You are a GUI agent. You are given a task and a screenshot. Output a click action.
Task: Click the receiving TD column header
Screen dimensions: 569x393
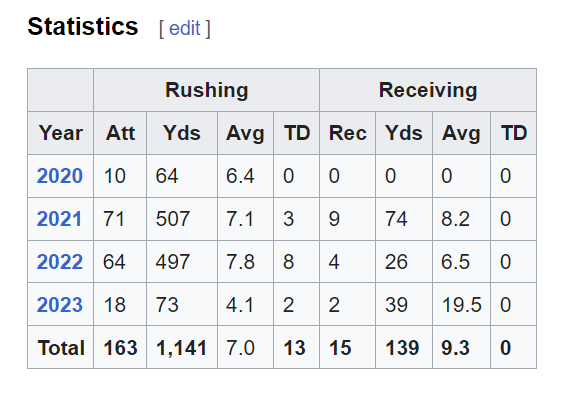point(513,133)
